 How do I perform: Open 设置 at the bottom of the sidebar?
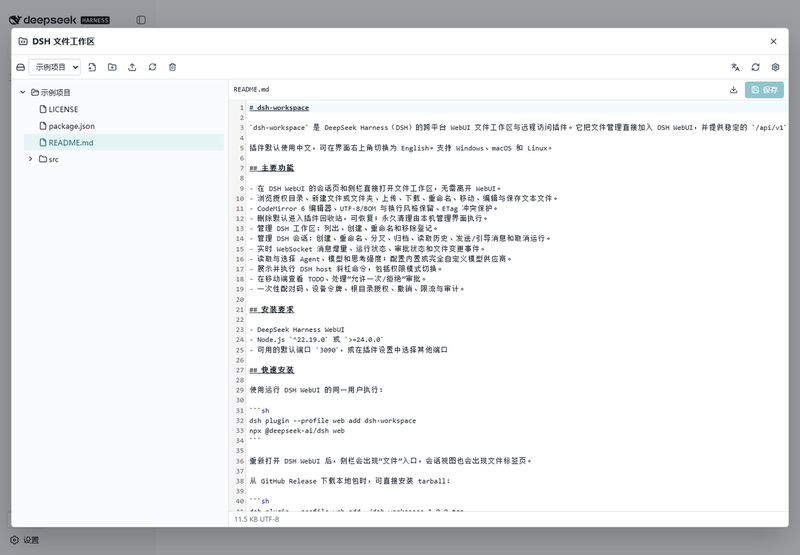(x=25, y=540)
